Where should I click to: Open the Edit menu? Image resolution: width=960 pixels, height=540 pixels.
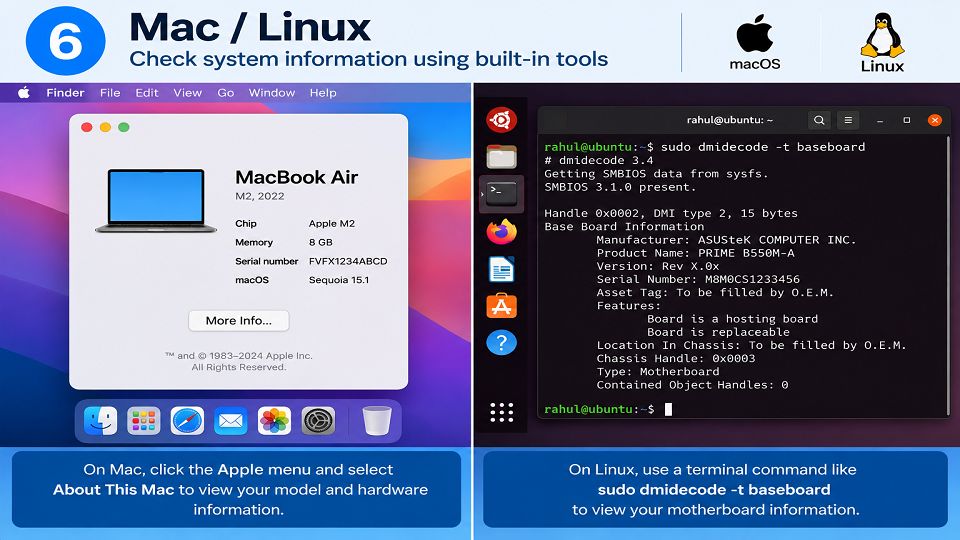[147, 92]
